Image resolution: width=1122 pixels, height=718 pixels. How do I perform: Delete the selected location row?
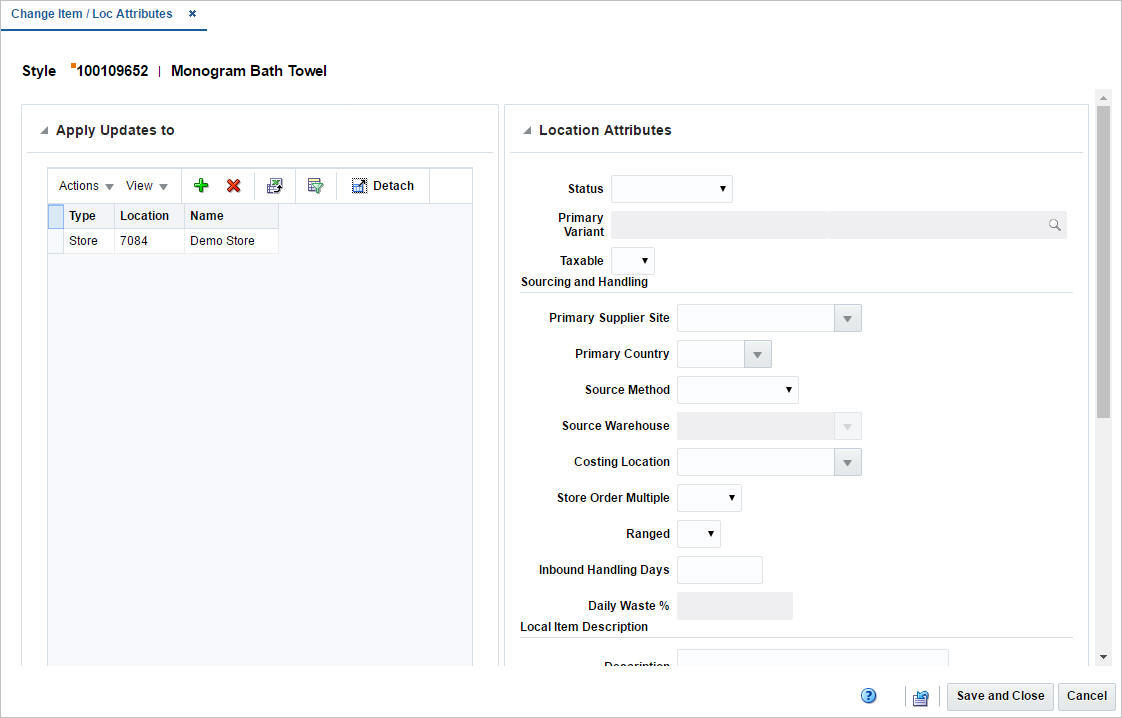pyautogui.click(x=233, y=185)
